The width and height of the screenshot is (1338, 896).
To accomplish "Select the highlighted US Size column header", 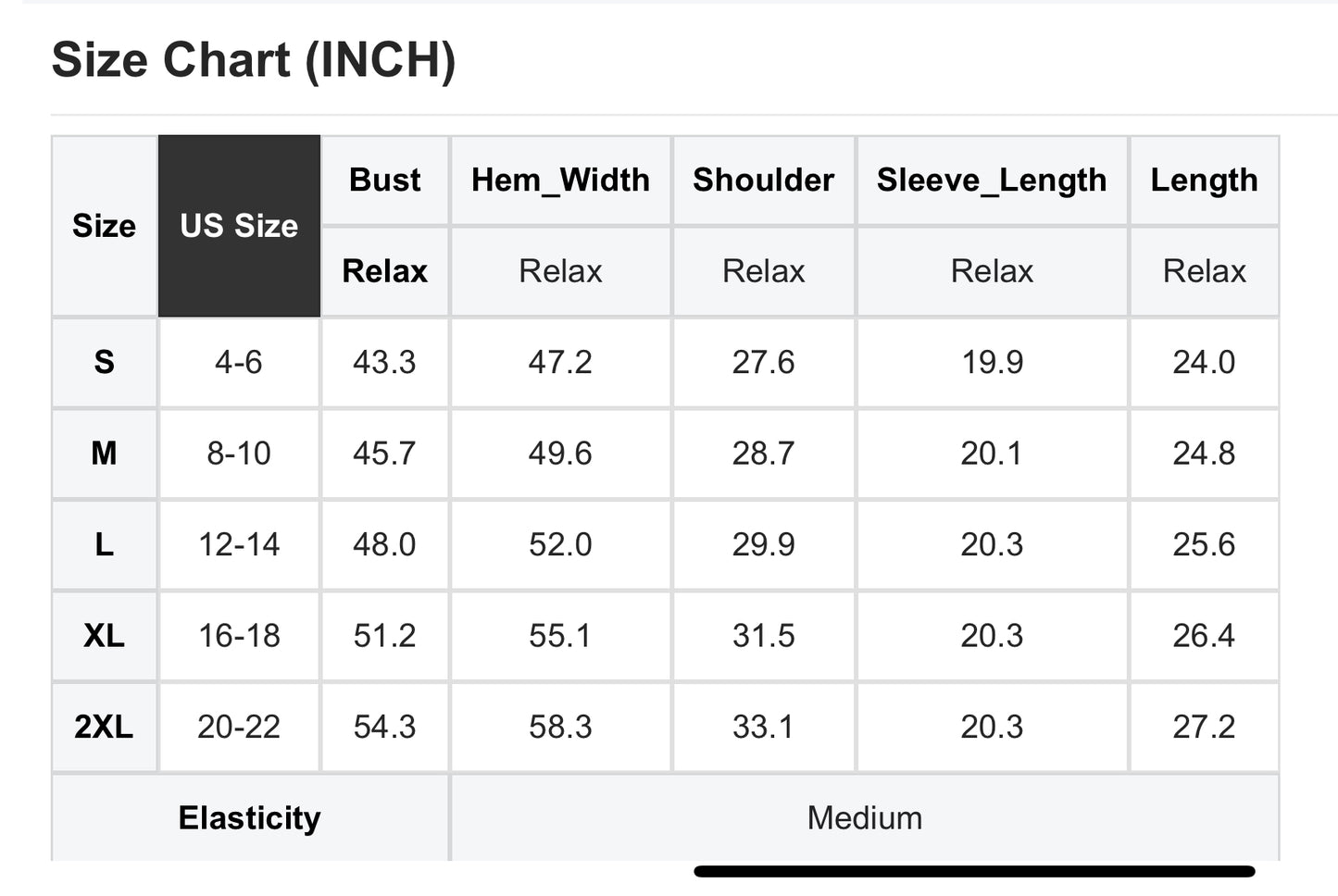I will pyautogui.click(x=239, y=226).
